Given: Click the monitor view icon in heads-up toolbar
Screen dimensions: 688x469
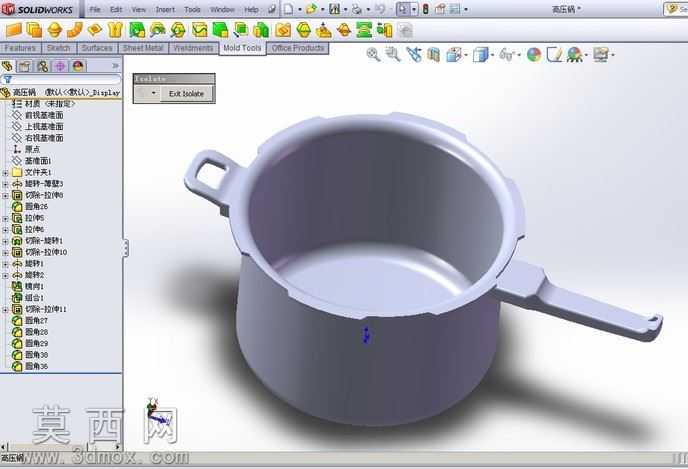Looking at the screenshot, I should click(601, 55).
